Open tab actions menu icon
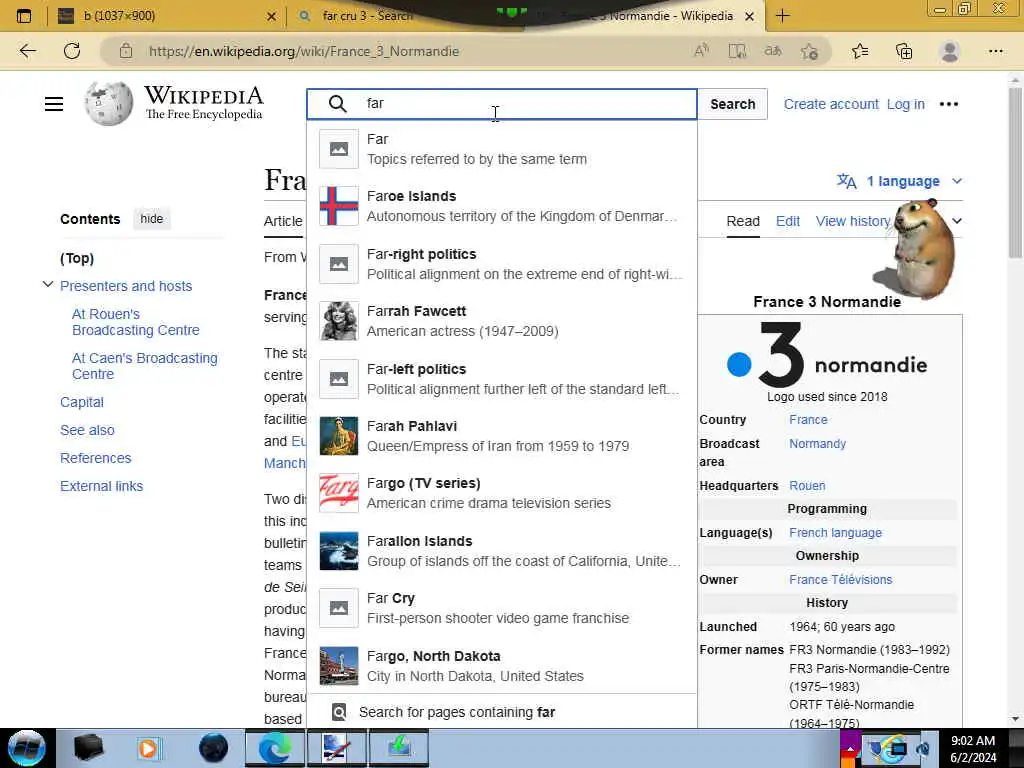The height and width of the screenshot is (768, 1024). point(24,16)
